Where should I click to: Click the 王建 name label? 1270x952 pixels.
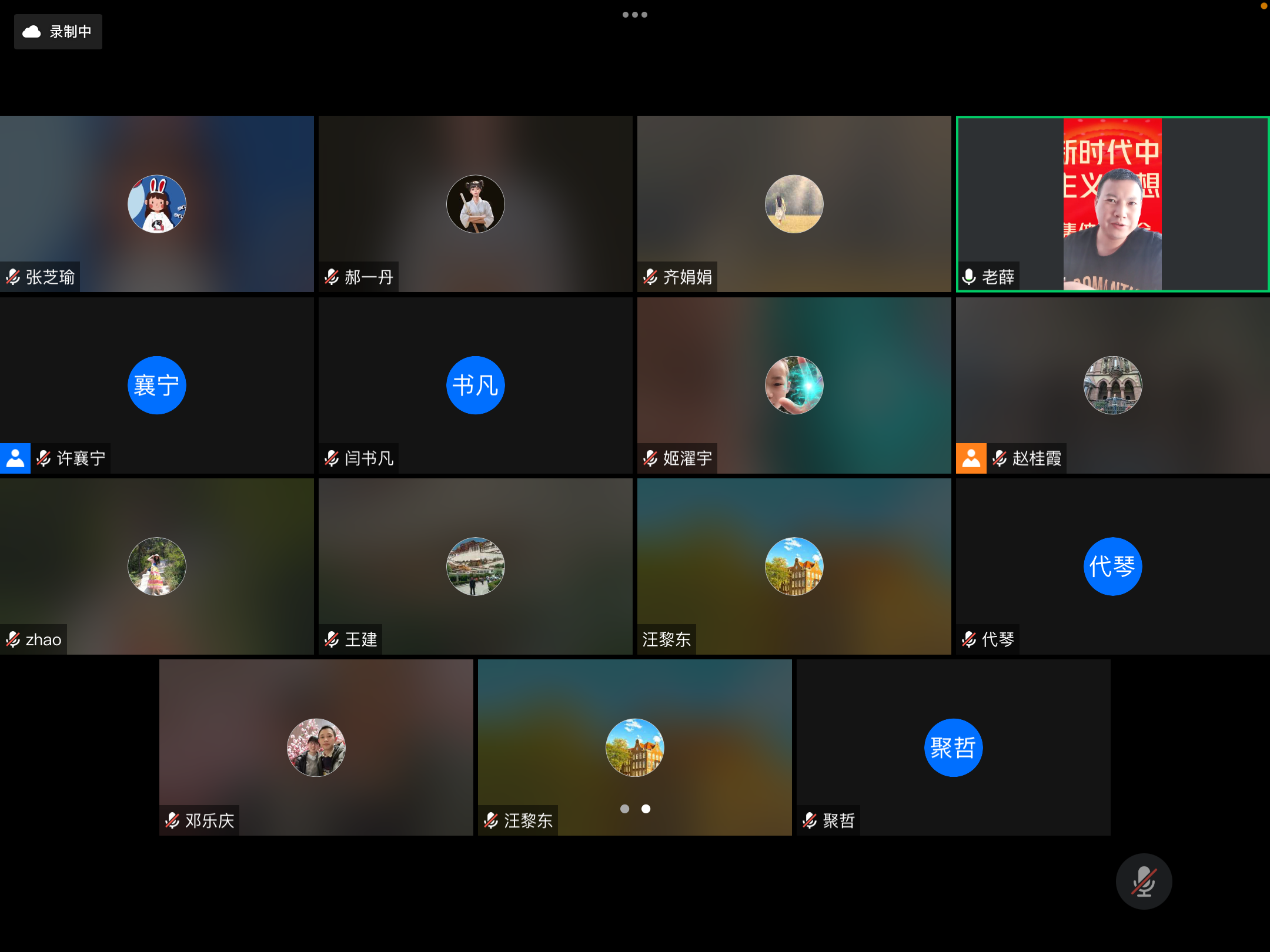[361, 639]
